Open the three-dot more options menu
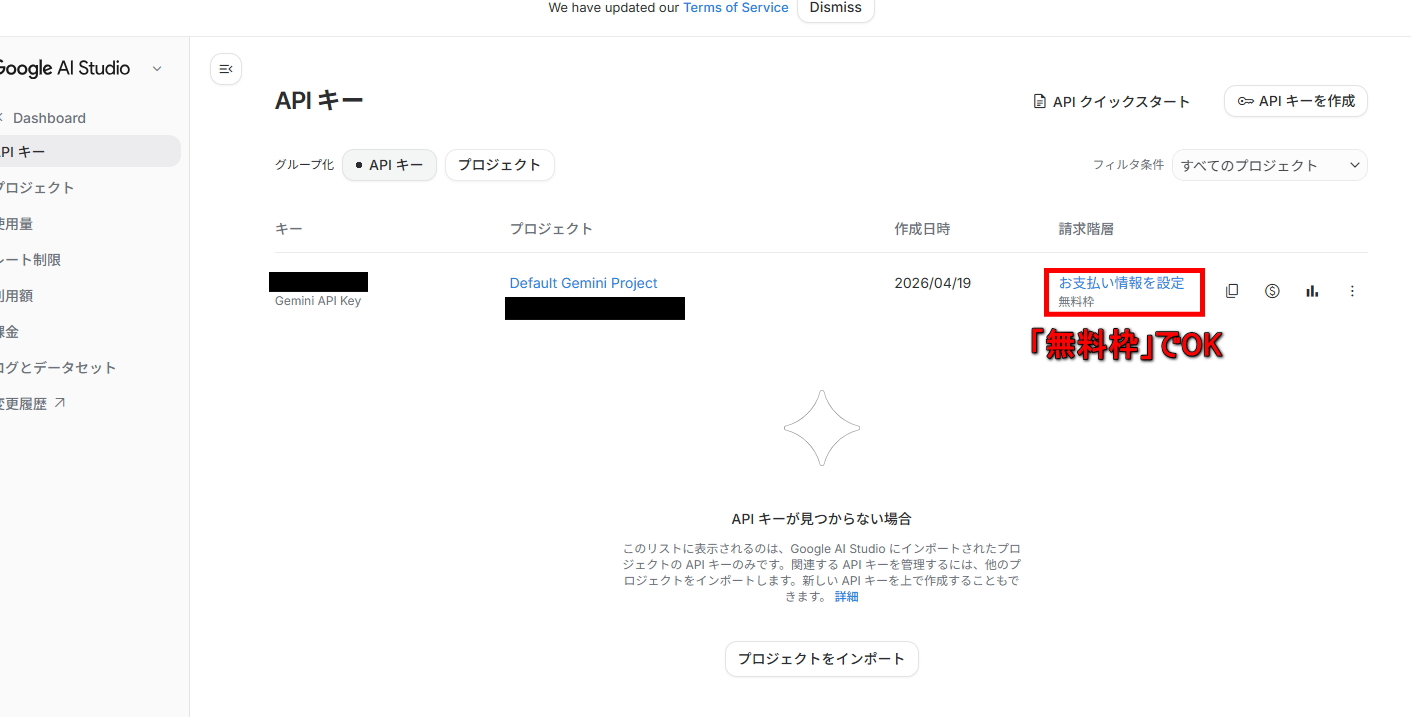1411x717 pixels. (1352, 291)
